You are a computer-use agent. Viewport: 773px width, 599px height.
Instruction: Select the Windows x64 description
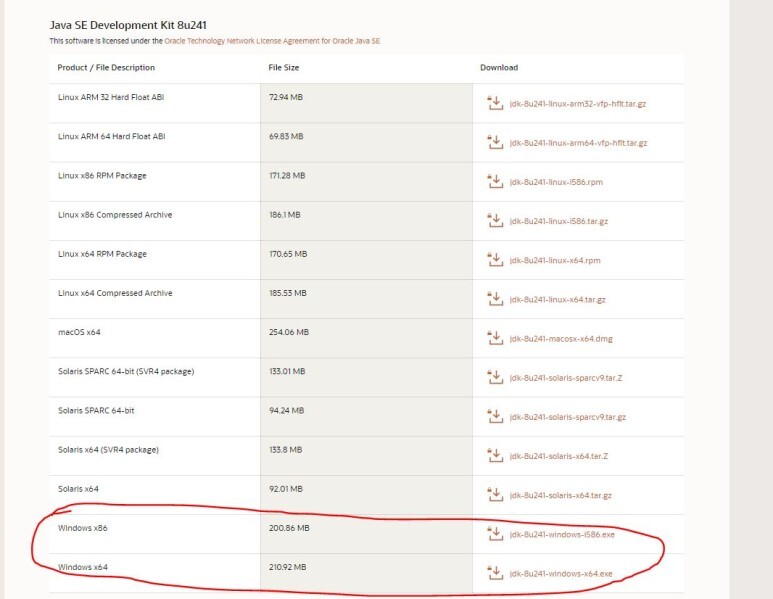[x=82, y=567]
